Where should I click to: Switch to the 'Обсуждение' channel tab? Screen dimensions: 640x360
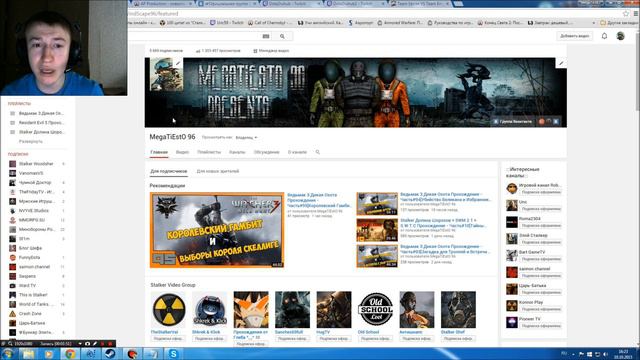click(x=267, y=152)
